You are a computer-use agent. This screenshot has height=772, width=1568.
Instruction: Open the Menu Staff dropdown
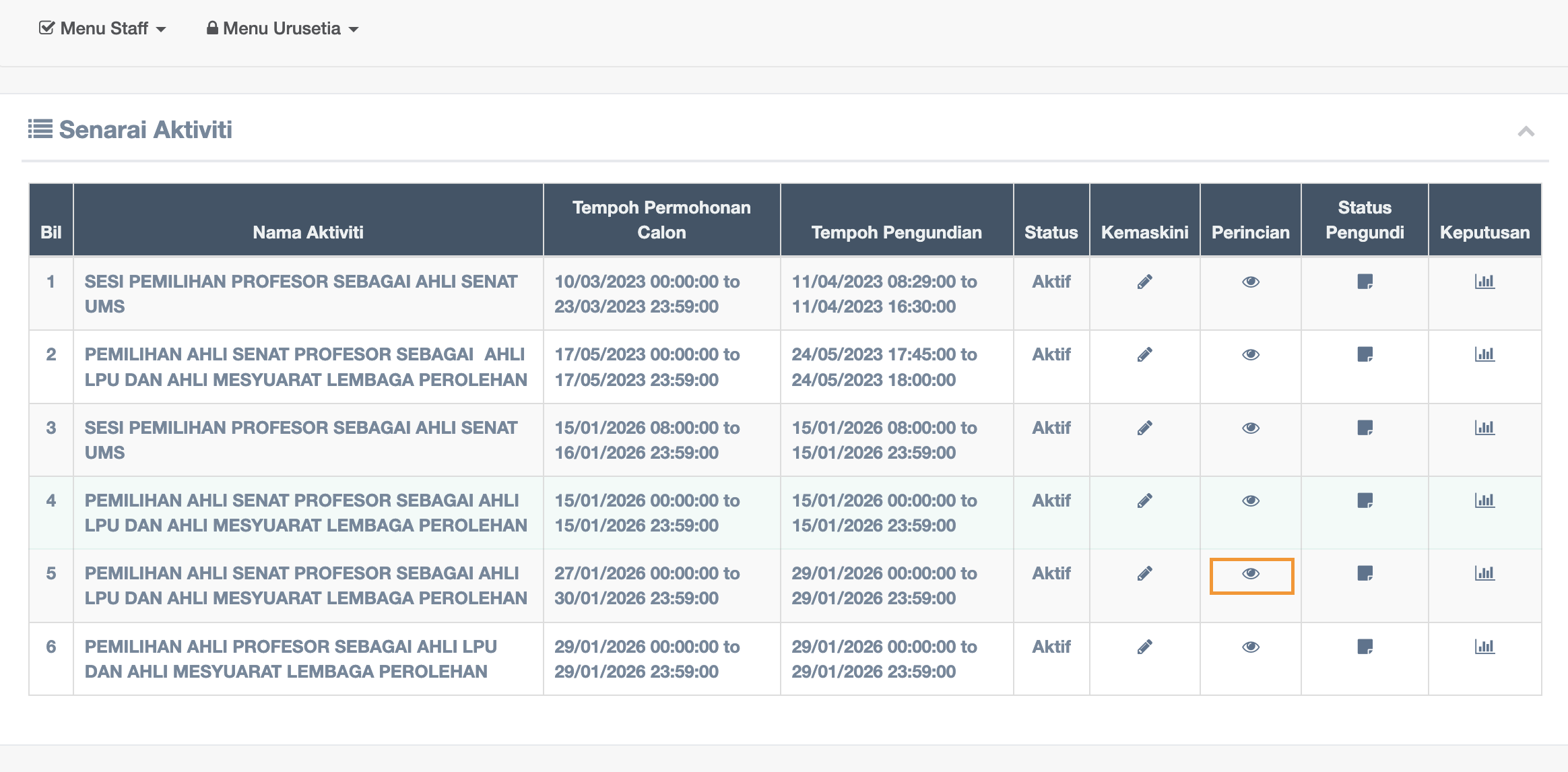pyautogui.click(x=103, y=28)
